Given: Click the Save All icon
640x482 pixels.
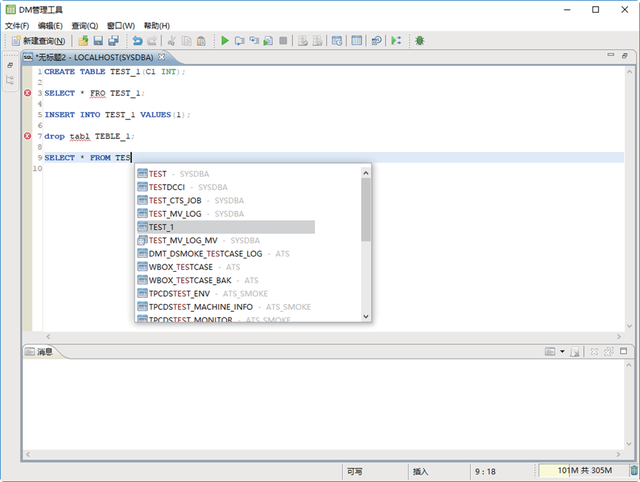Looking at the screenshot, I should (x=114, y=41).
